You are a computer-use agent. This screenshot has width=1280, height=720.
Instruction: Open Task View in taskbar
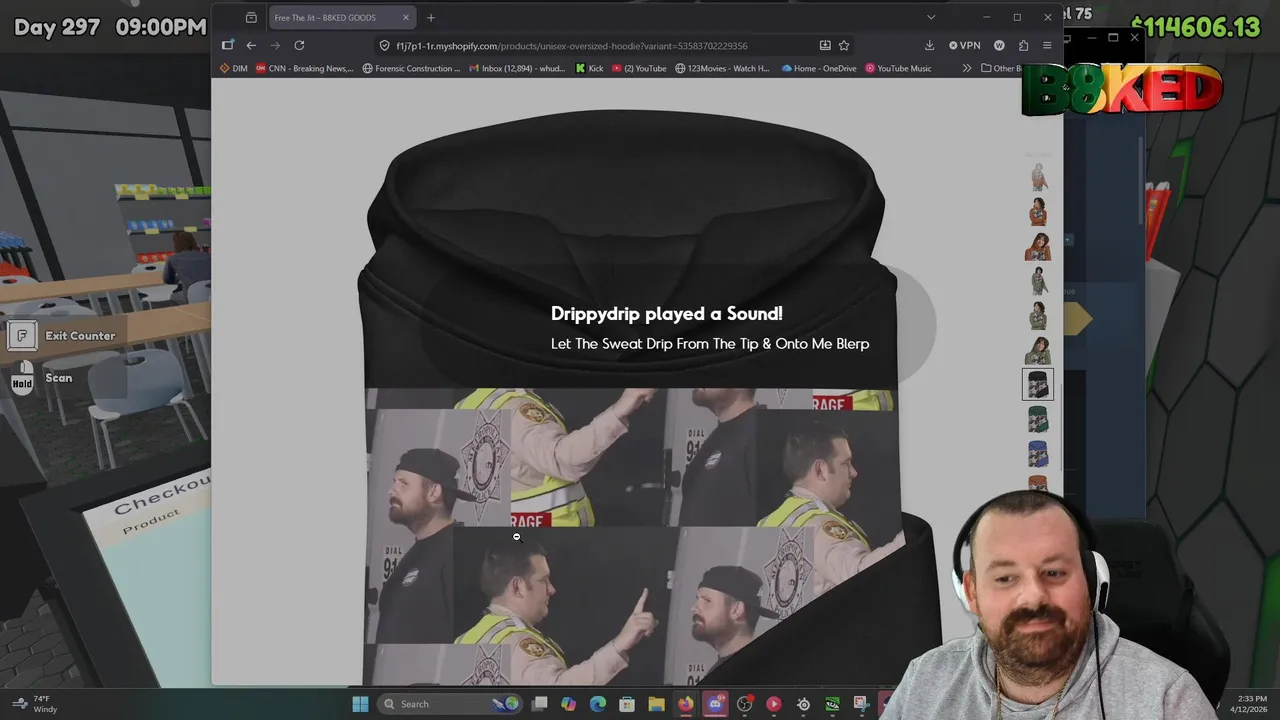coord(539,704)
